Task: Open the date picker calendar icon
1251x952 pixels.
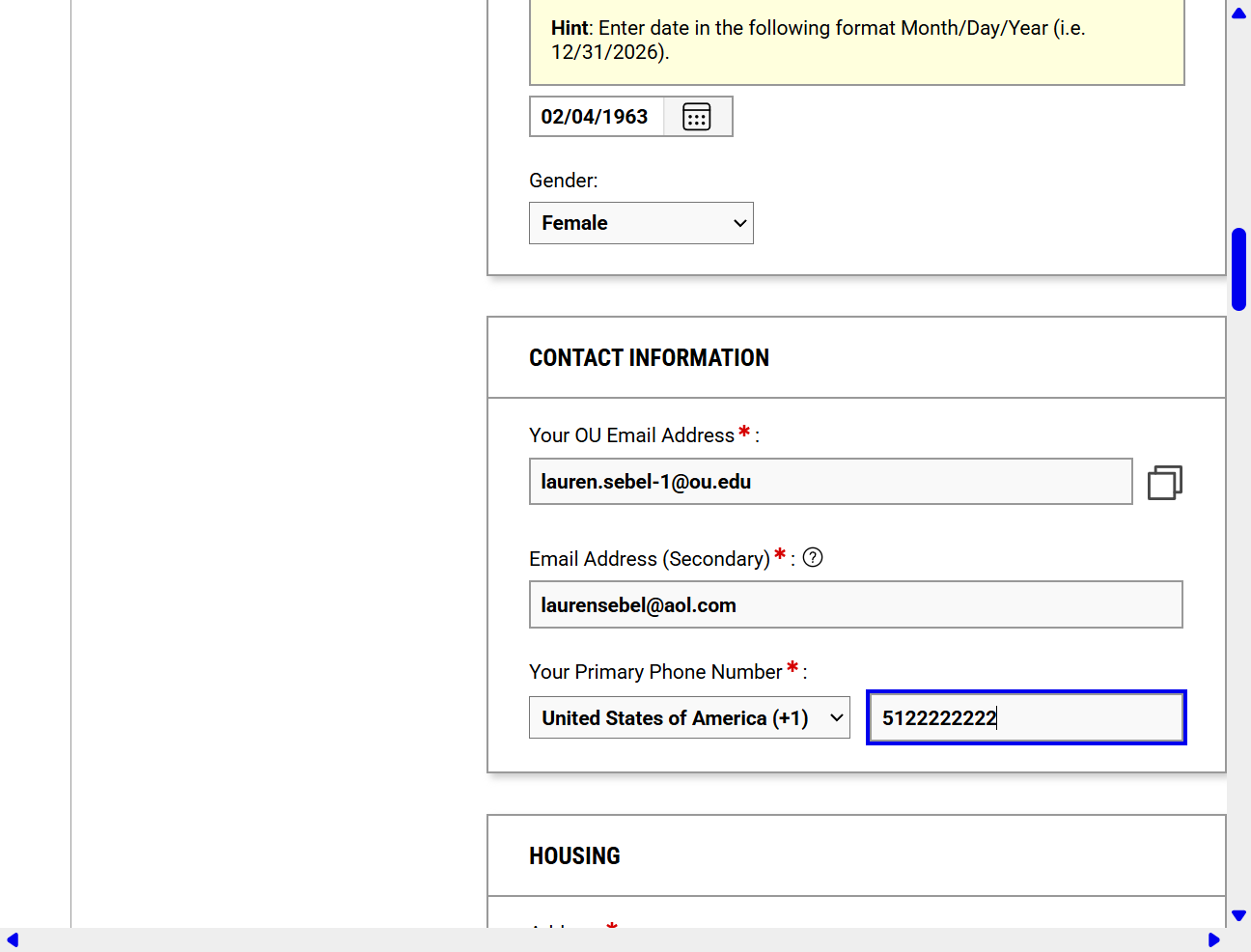Action: point(697,117)
